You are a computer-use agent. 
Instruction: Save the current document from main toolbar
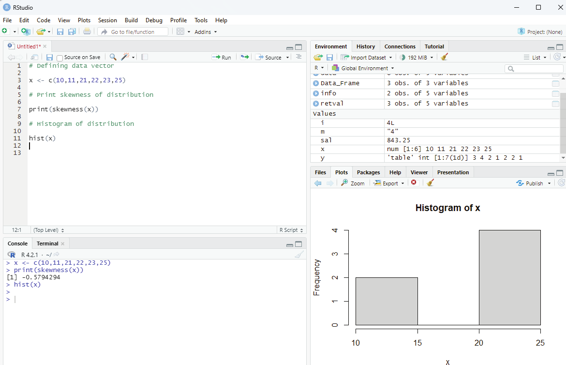[60, 32]
